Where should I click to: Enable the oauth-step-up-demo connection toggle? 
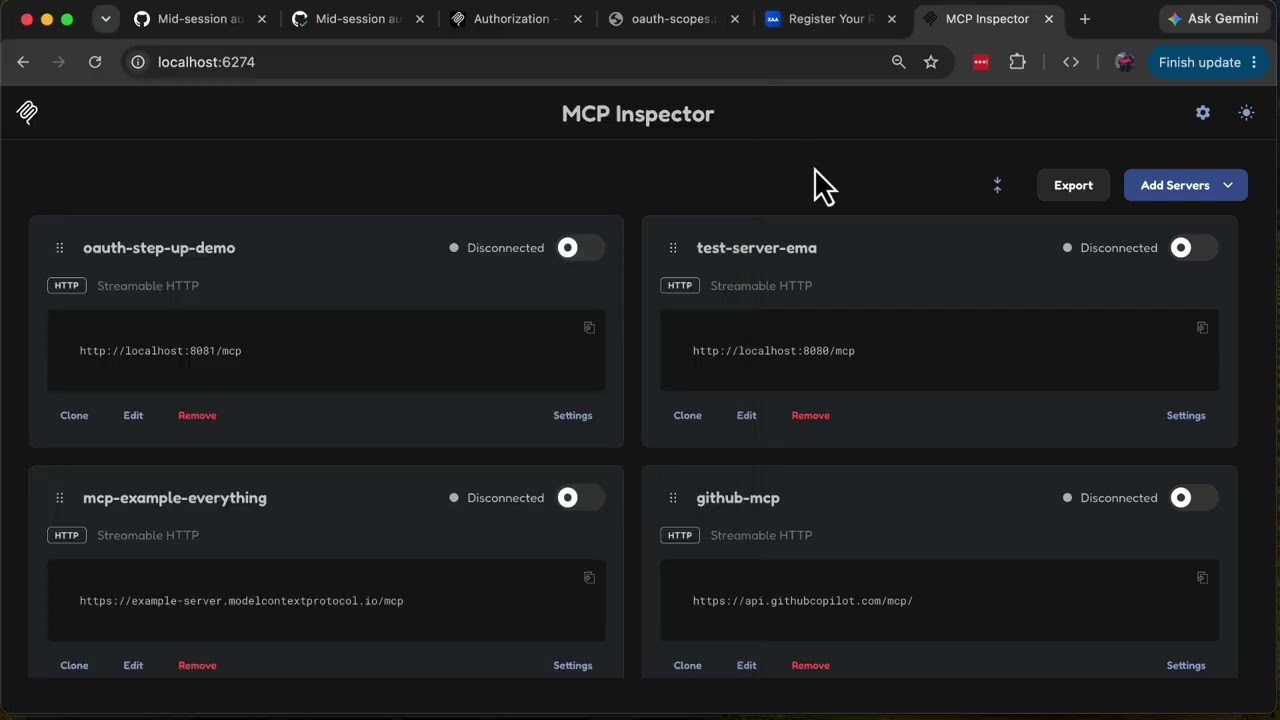[x=580, y=248]
